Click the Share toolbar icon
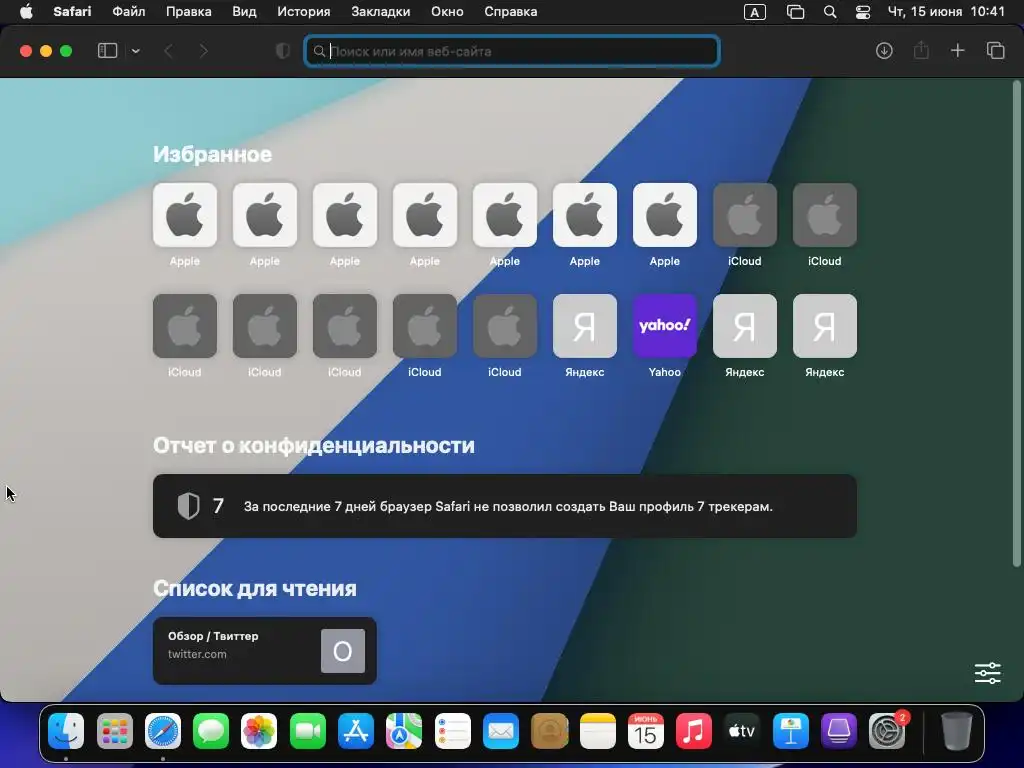Viewport: 1024px width, 768px height. [x=921, y=50]
